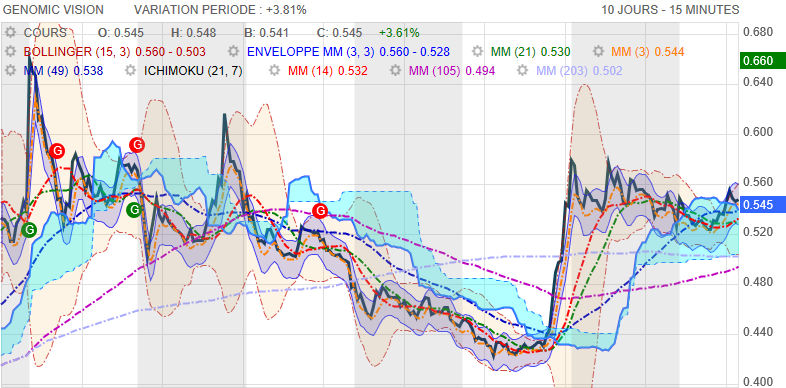Open settings gear for MM (3)
Image resolution: width=786 pixels, height=388 pixels.
pos(598,52)
